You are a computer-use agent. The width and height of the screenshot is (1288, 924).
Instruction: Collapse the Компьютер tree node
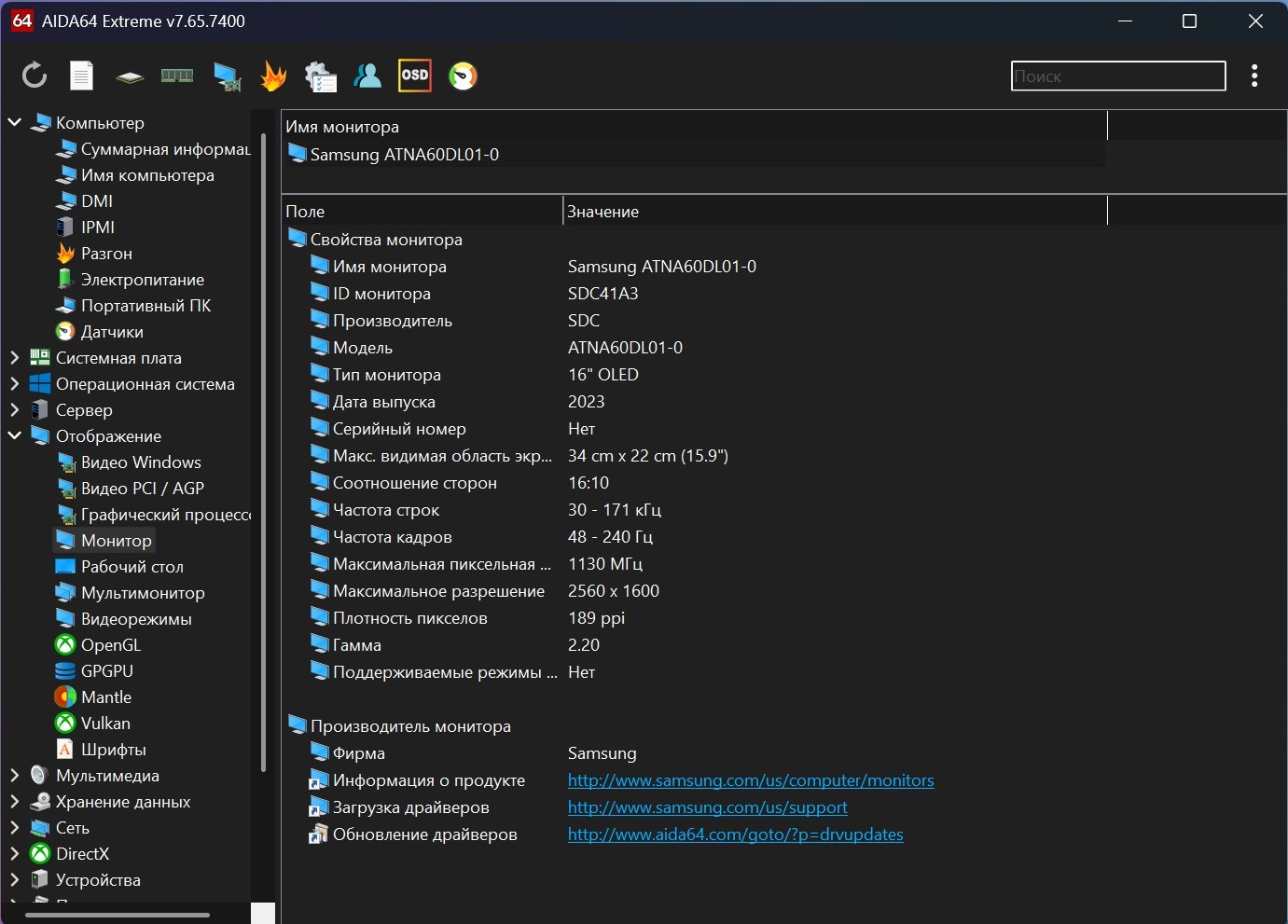(x=15, y=122)
